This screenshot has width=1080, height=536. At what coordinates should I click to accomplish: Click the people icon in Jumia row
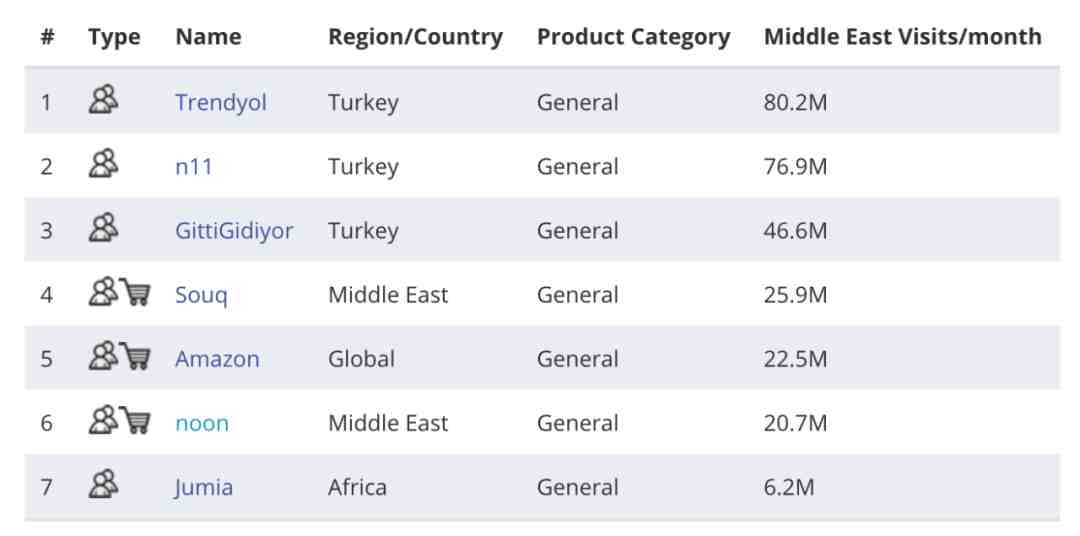coord(103,484)
